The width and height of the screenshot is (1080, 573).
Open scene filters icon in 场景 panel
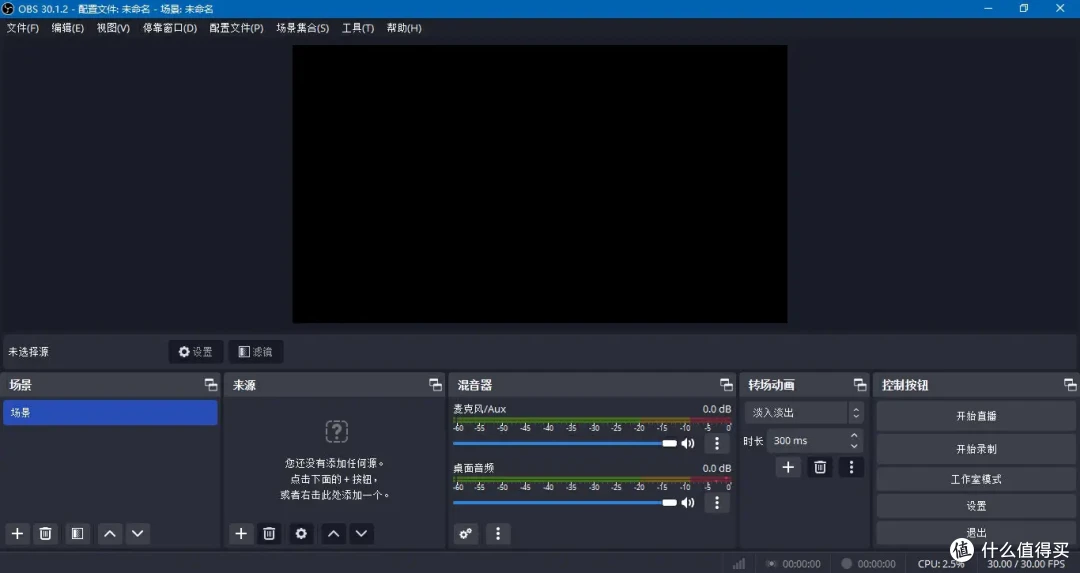click(x=77, y=534)
